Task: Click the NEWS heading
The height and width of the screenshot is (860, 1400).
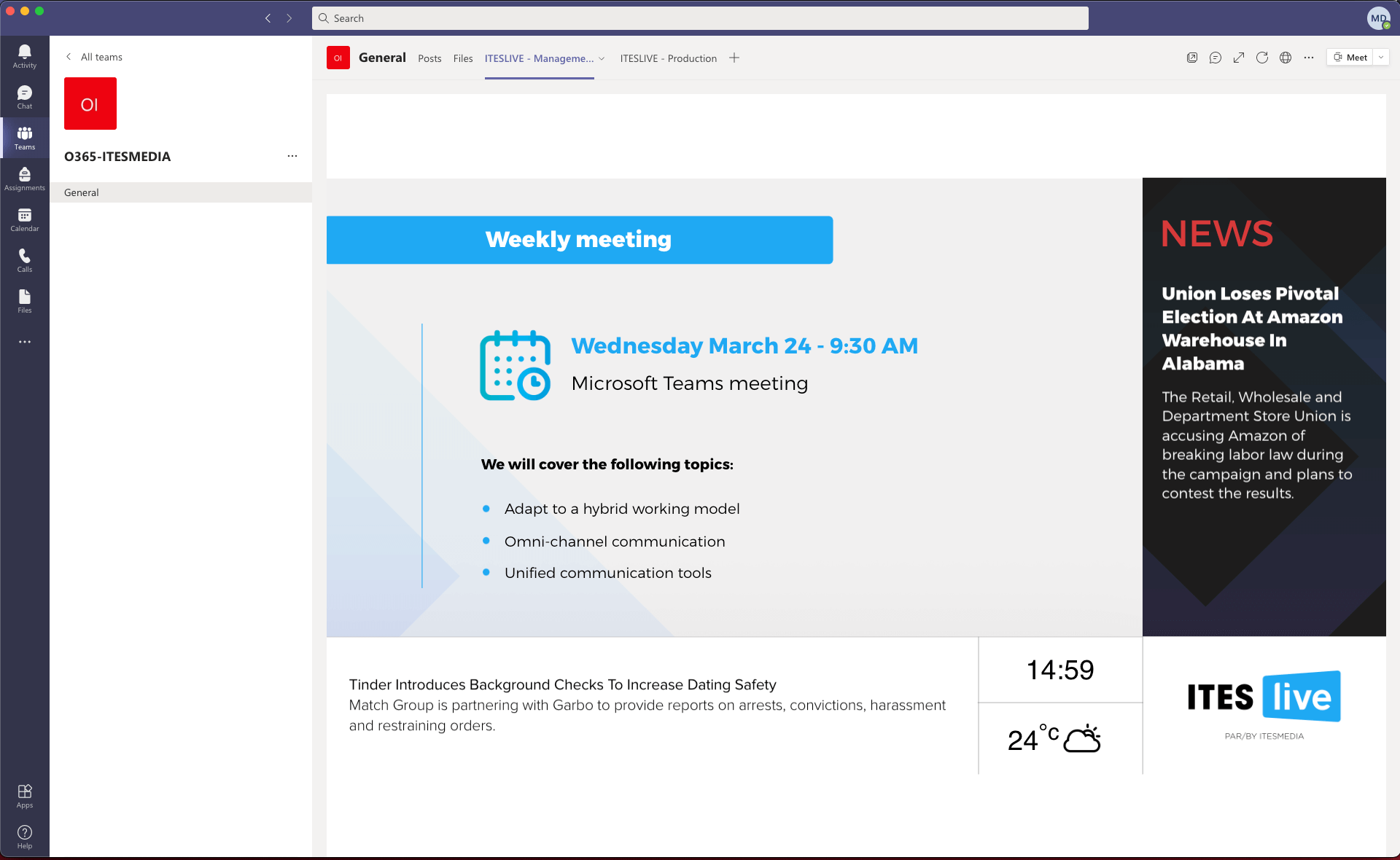Action: pos(1217,234)
